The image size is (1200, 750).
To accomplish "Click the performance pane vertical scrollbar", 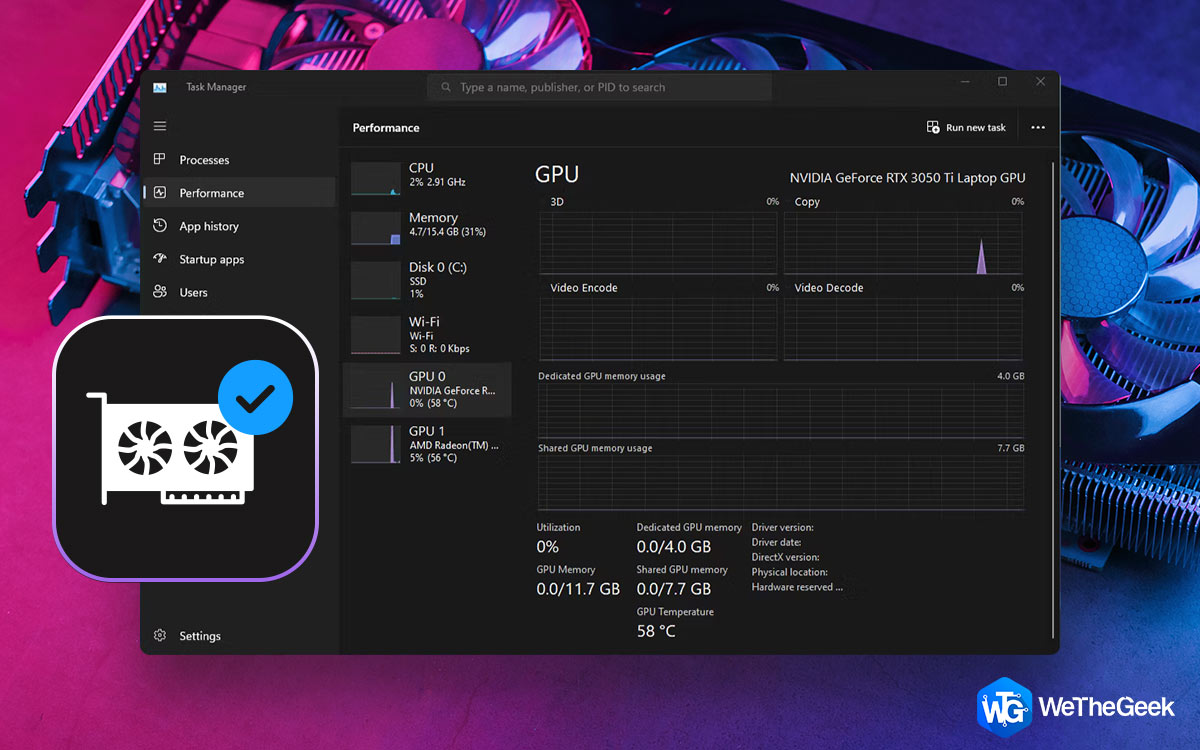I will [x=1052, y=400].
